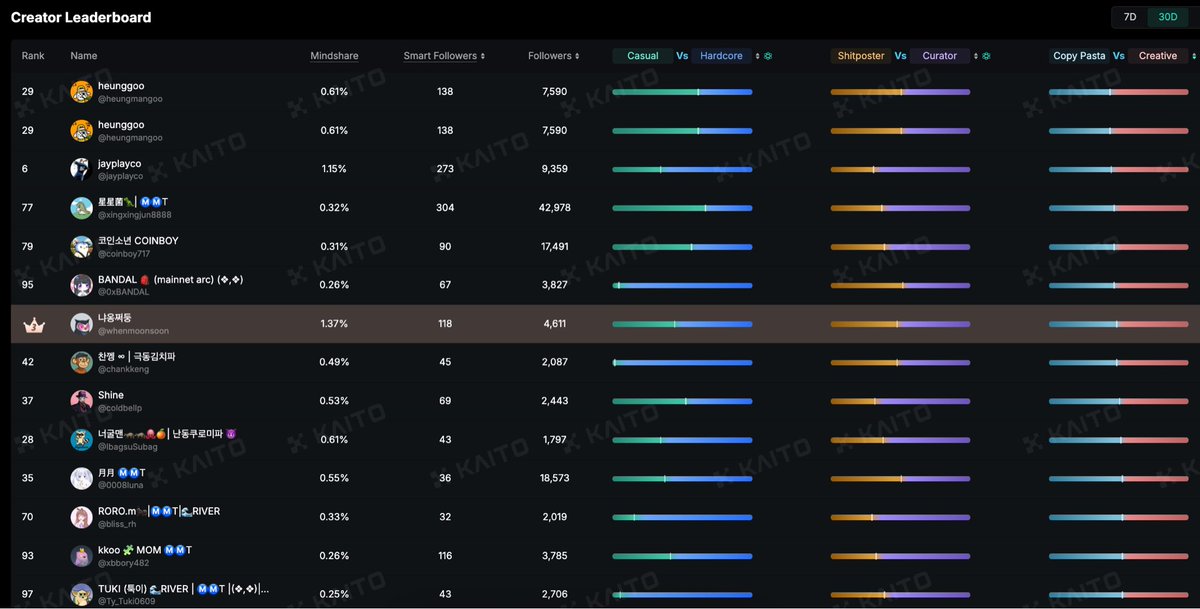Click sort arrows next to Hardcore label
Image resolution: width=1200 pixels, height=609 pixels.
point(757,57)
